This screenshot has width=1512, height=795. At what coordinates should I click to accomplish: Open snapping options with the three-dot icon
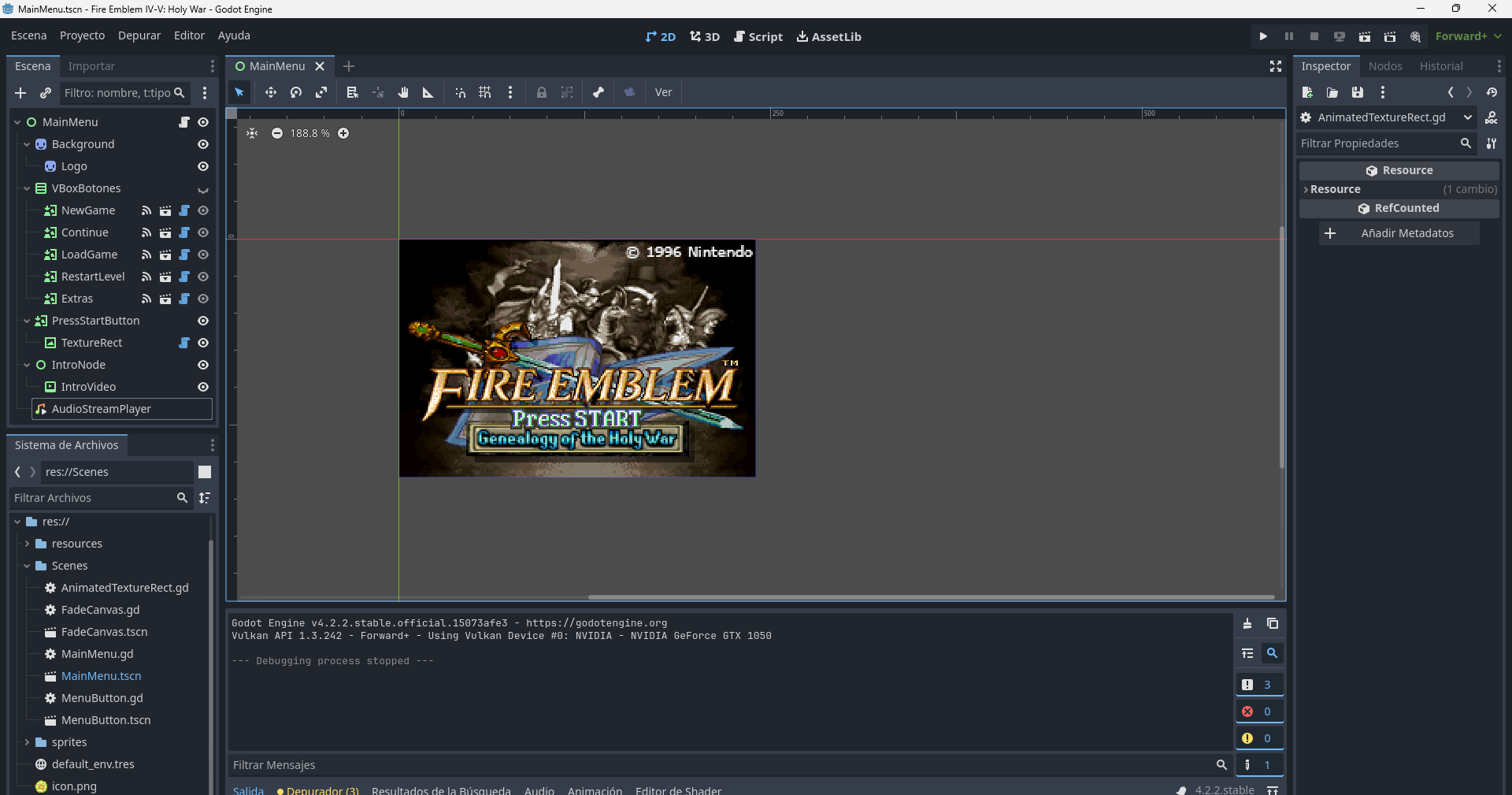pos(510,92)
